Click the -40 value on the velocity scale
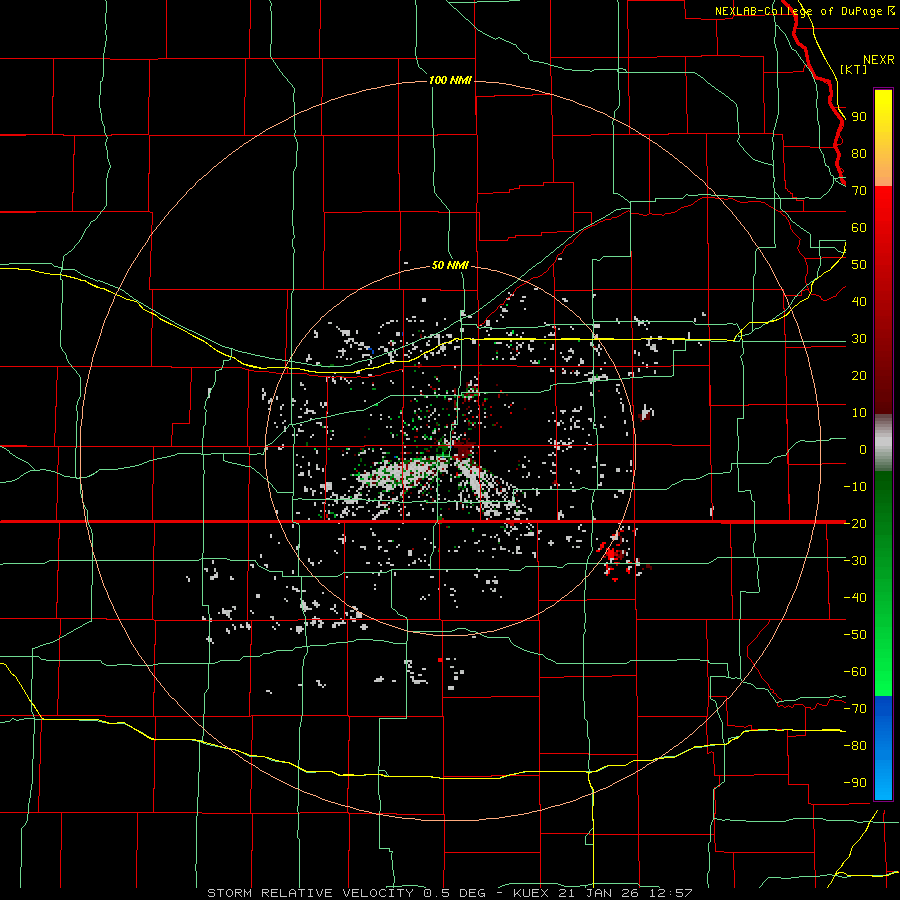The width and height of the screenshot is (900, 900). coord(855,598)
